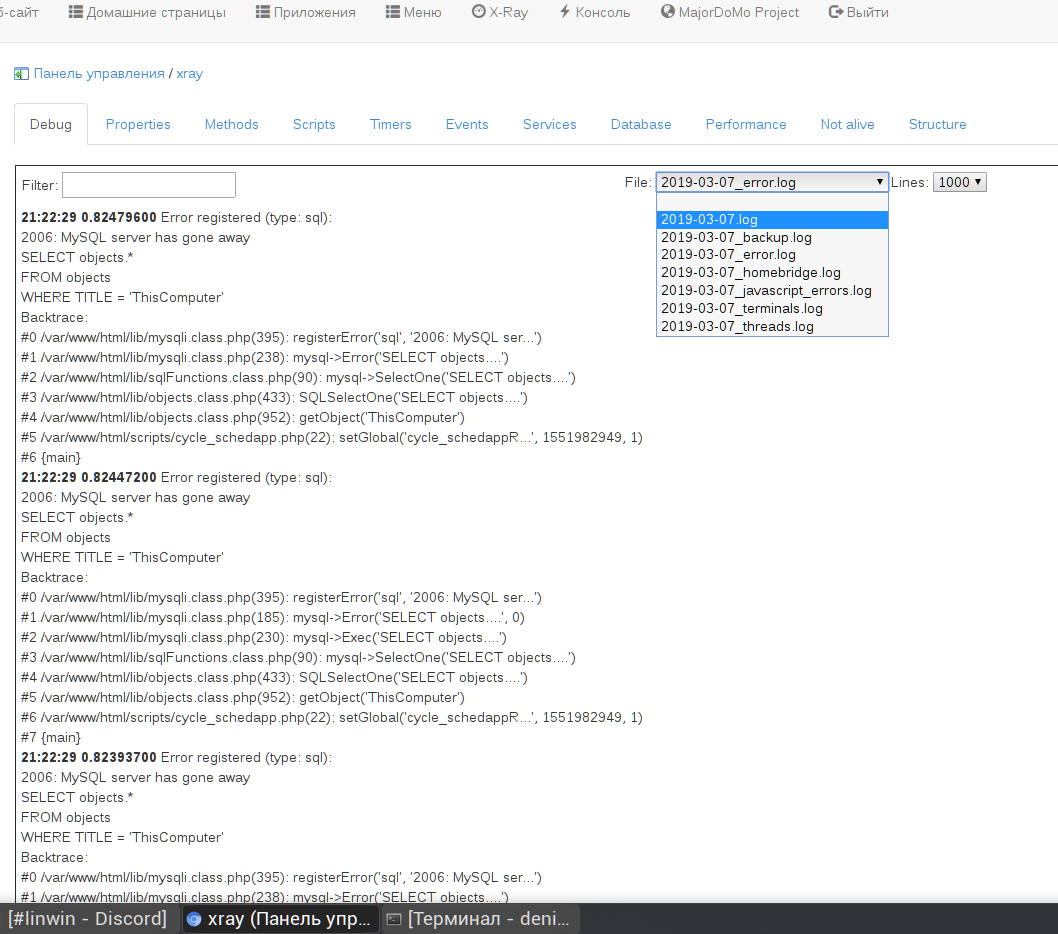Screen dimensions: 1058x934
Task: Click the xray breadcrumb link
Action: pyautogui.click(x=189, y=74)
